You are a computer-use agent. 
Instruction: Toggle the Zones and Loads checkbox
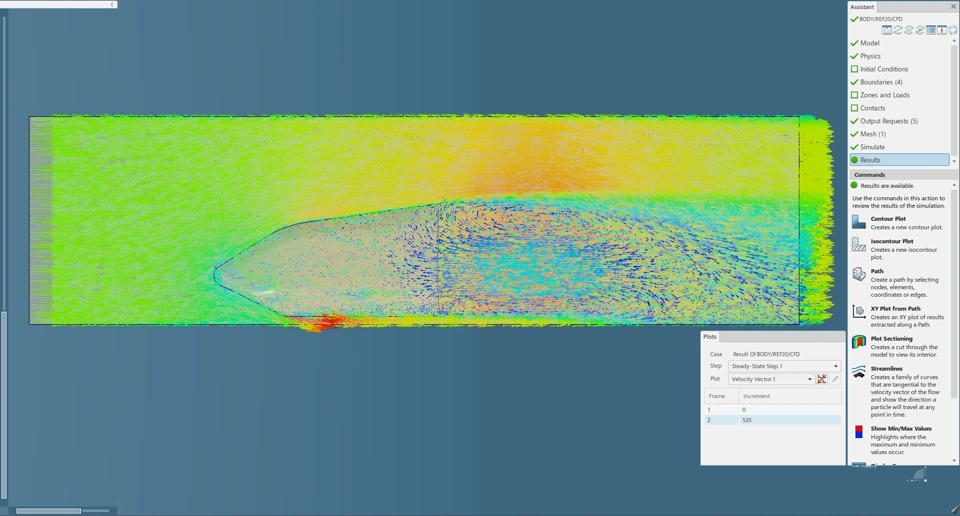click(854, 95)
